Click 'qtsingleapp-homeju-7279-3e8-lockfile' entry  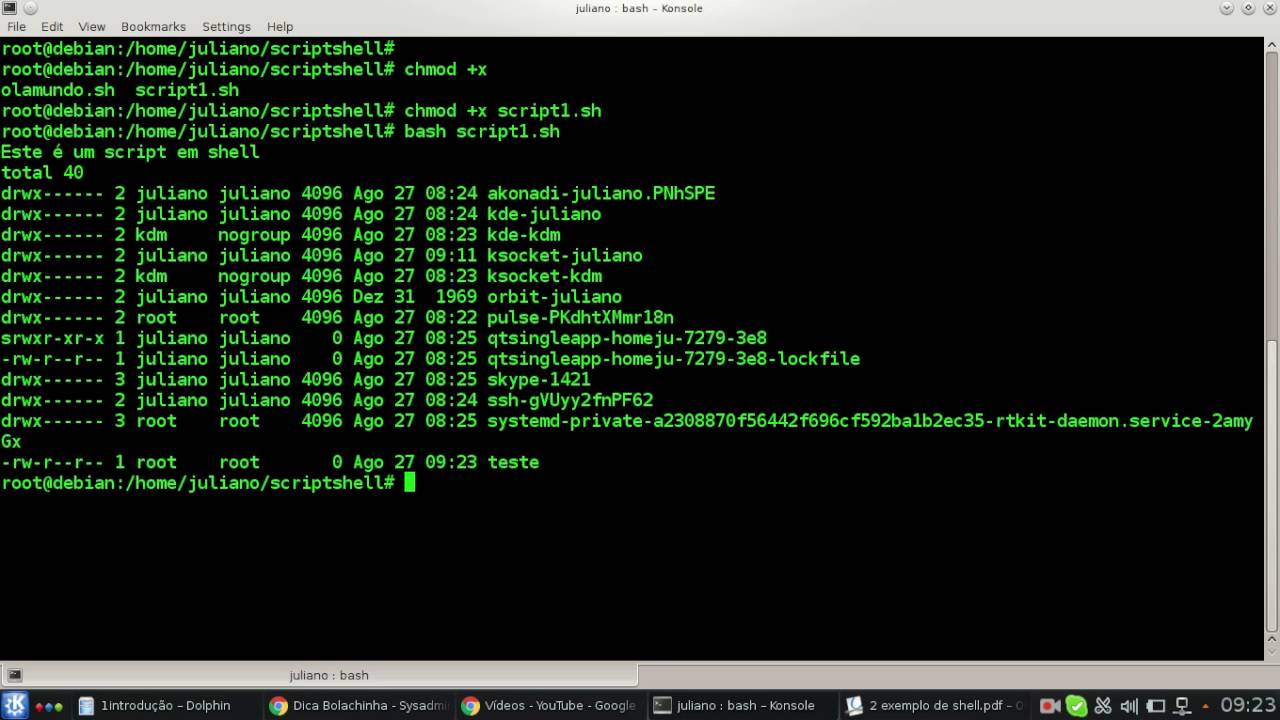(x=673, y=359)
